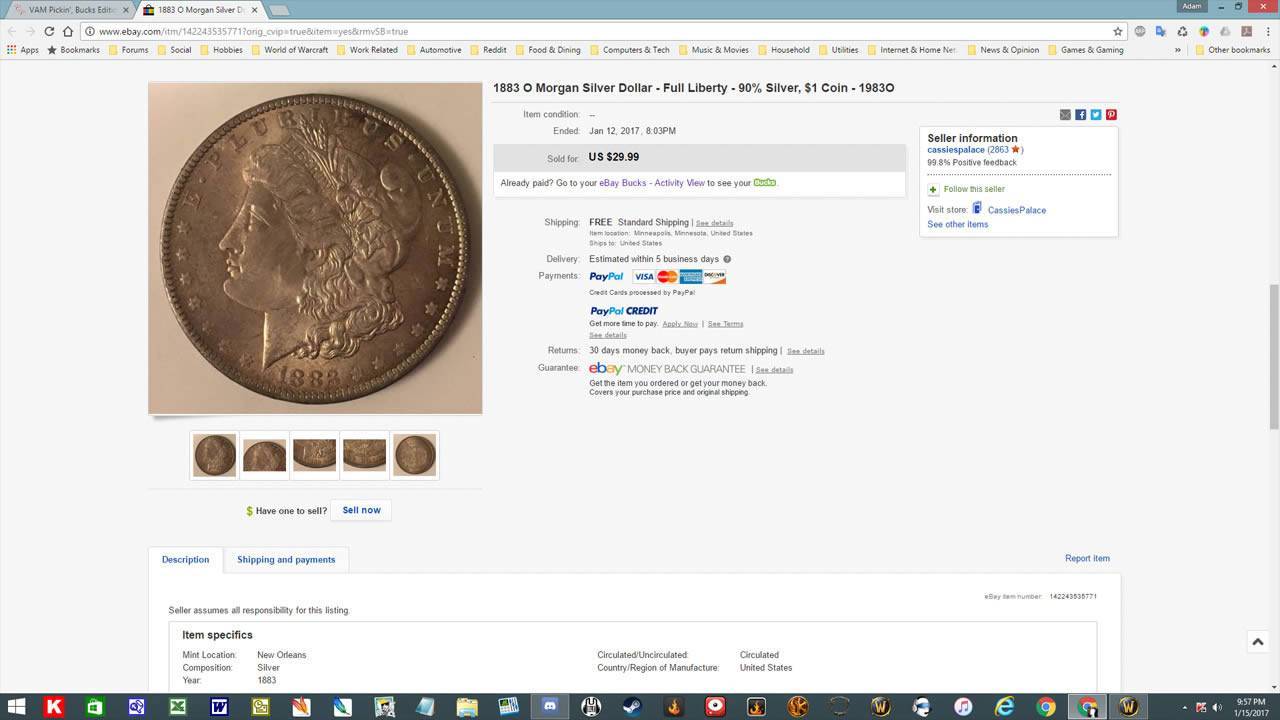
Task: Click the Report item link
Action: coord(1087,559)
